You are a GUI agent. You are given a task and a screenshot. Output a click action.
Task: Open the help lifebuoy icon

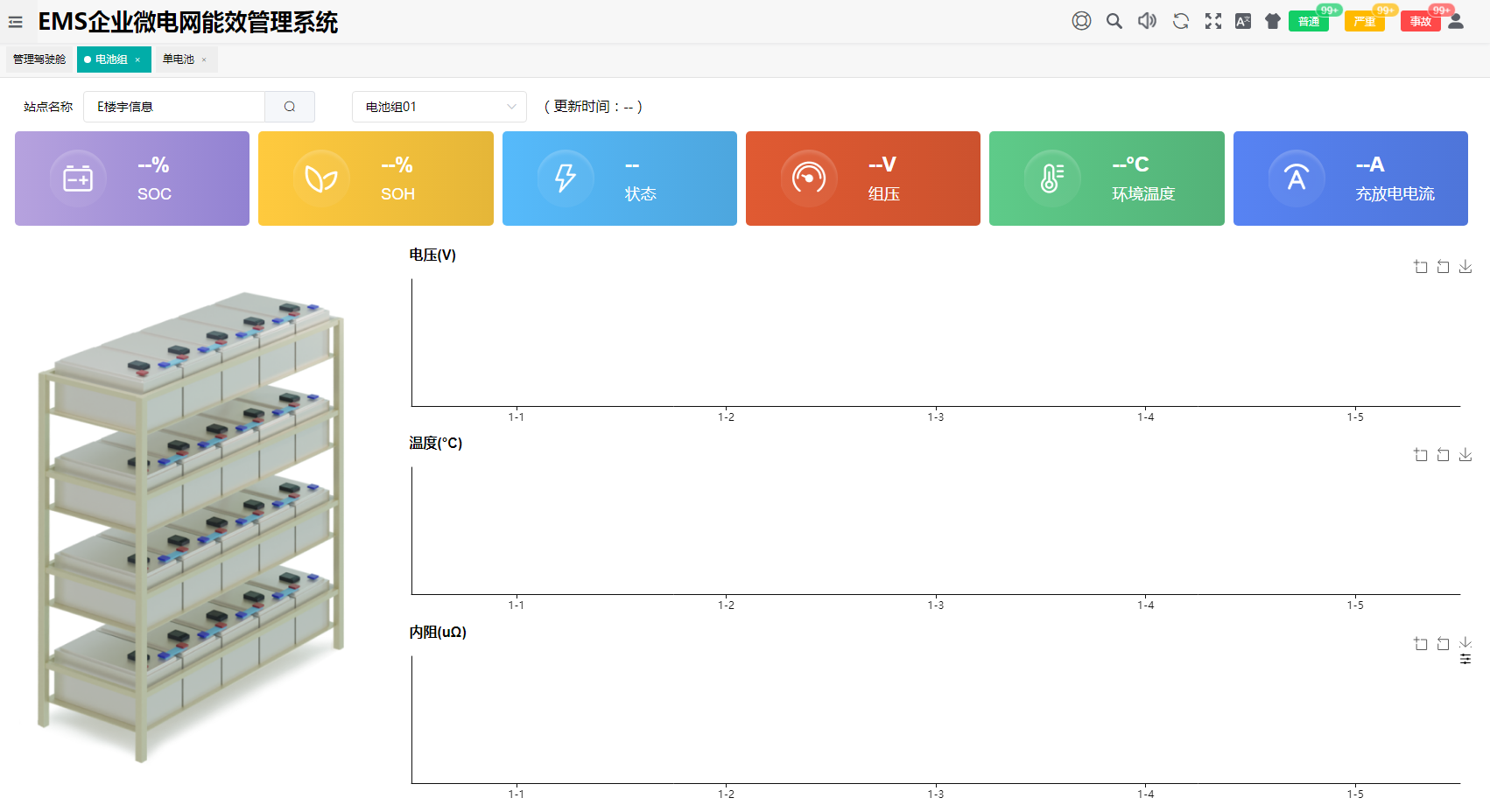(x=1081, y=21)
